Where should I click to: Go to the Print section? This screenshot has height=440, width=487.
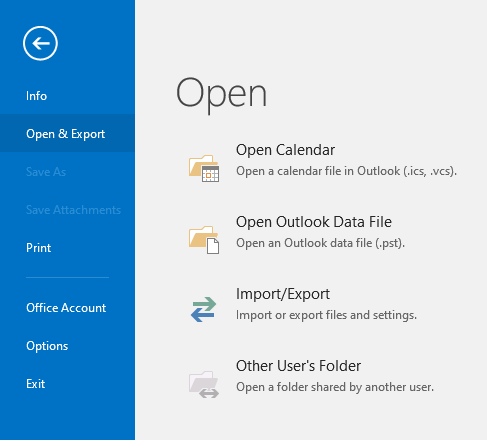tap(39, 248)
